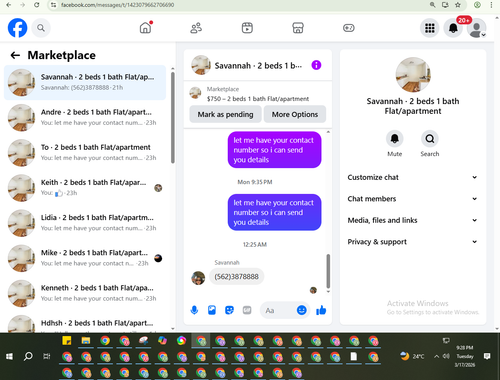Open Windows taskbar search
The height and width of the screenshot is (380, 500).
[x=28, y=356]
